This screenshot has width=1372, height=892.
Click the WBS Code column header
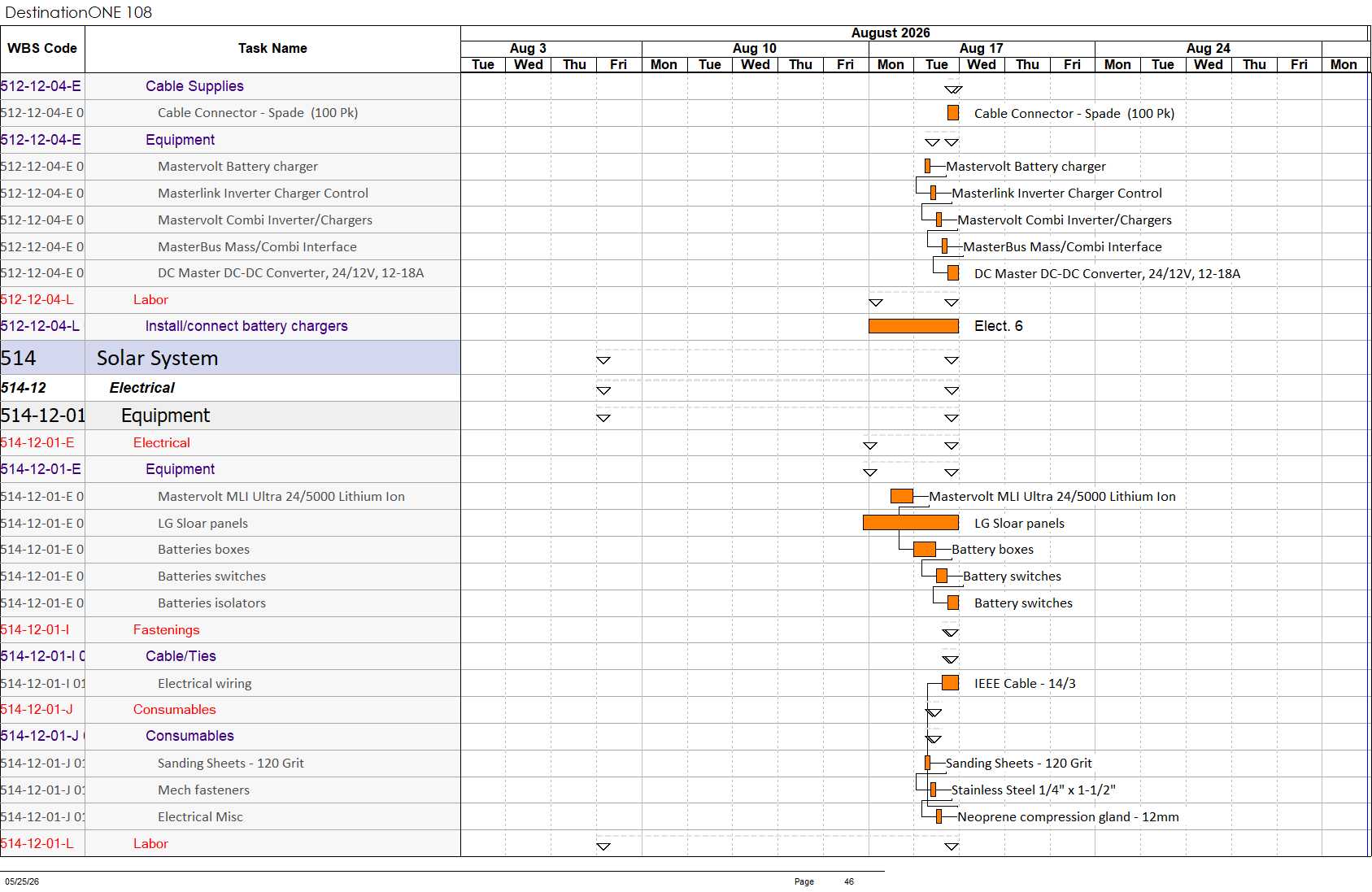pyautogui.click(x=42, y=49)
